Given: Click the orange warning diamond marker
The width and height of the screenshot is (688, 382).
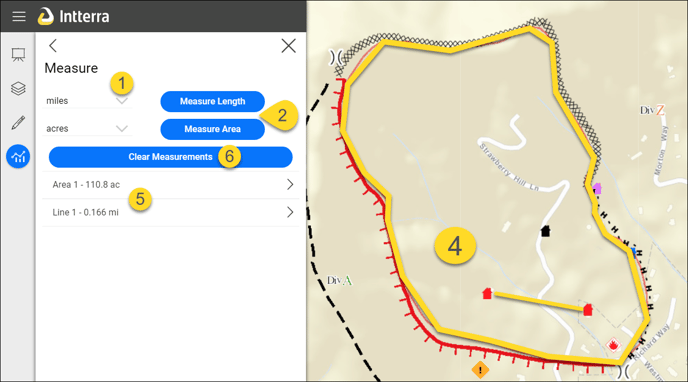Looking at the screenshot, I should click(x=480, y=370).
